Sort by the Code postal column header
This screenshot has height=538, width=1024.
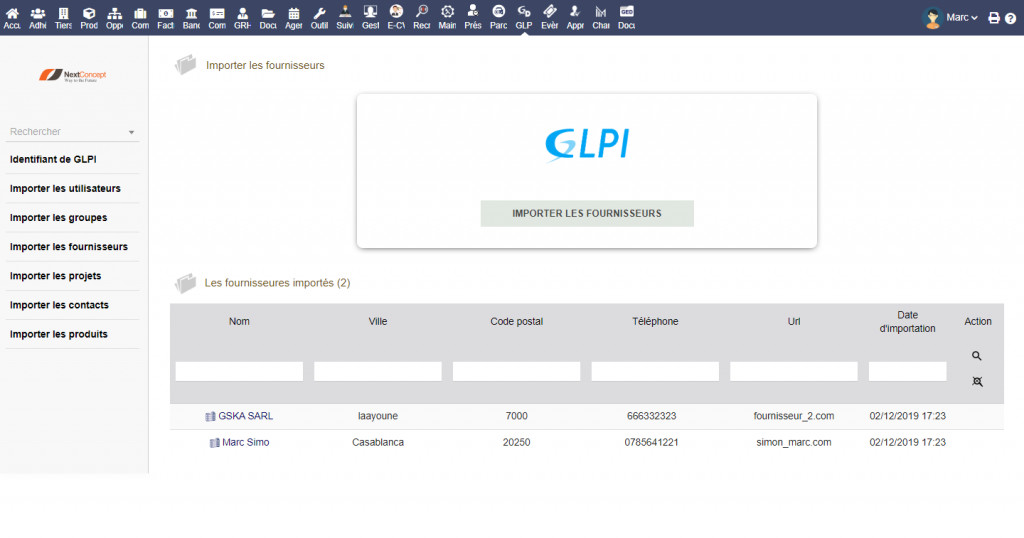tap(517, 321)
